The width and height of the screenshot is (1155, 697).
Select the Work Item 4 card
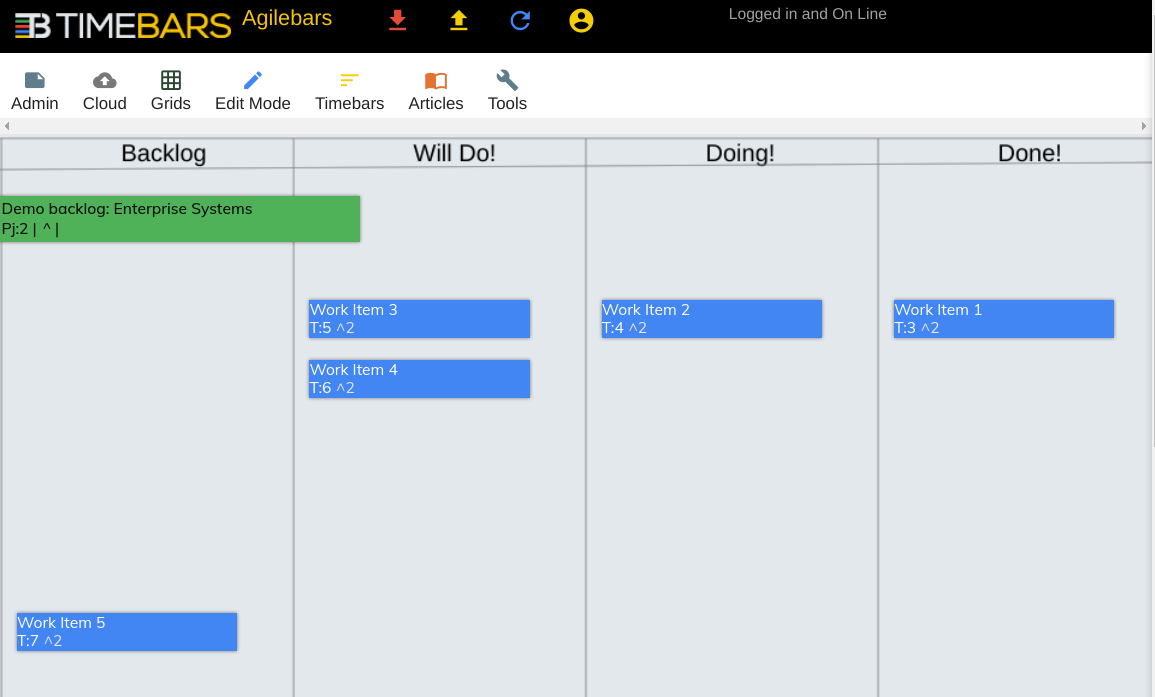(x=419, y=379)
